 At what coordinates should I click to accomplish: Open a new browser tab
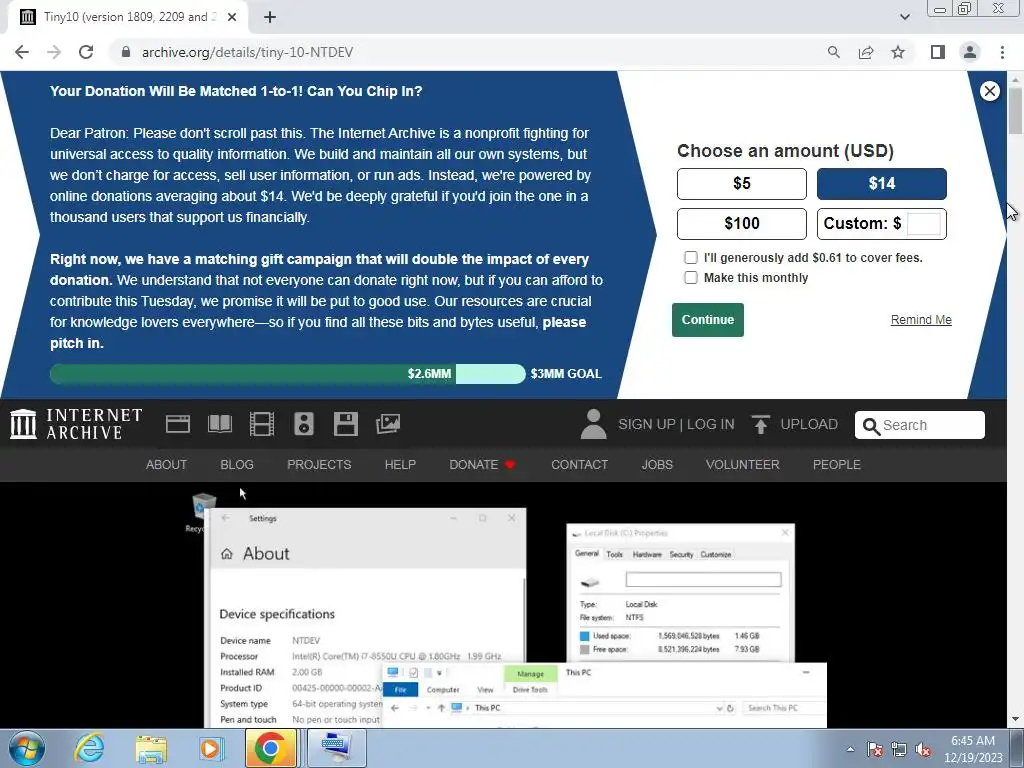tap(270, 18)
